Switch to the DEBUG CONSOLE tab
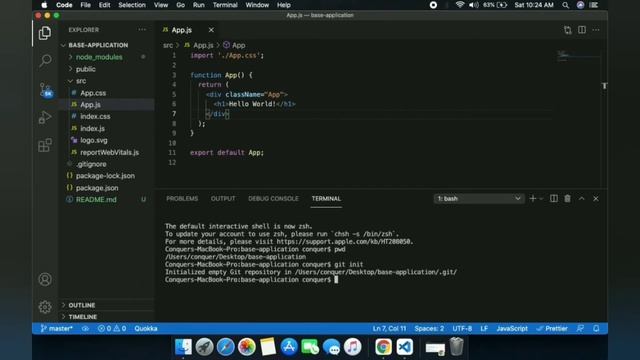The width and height of the screenshot is (640, 360). coord(273,198)
